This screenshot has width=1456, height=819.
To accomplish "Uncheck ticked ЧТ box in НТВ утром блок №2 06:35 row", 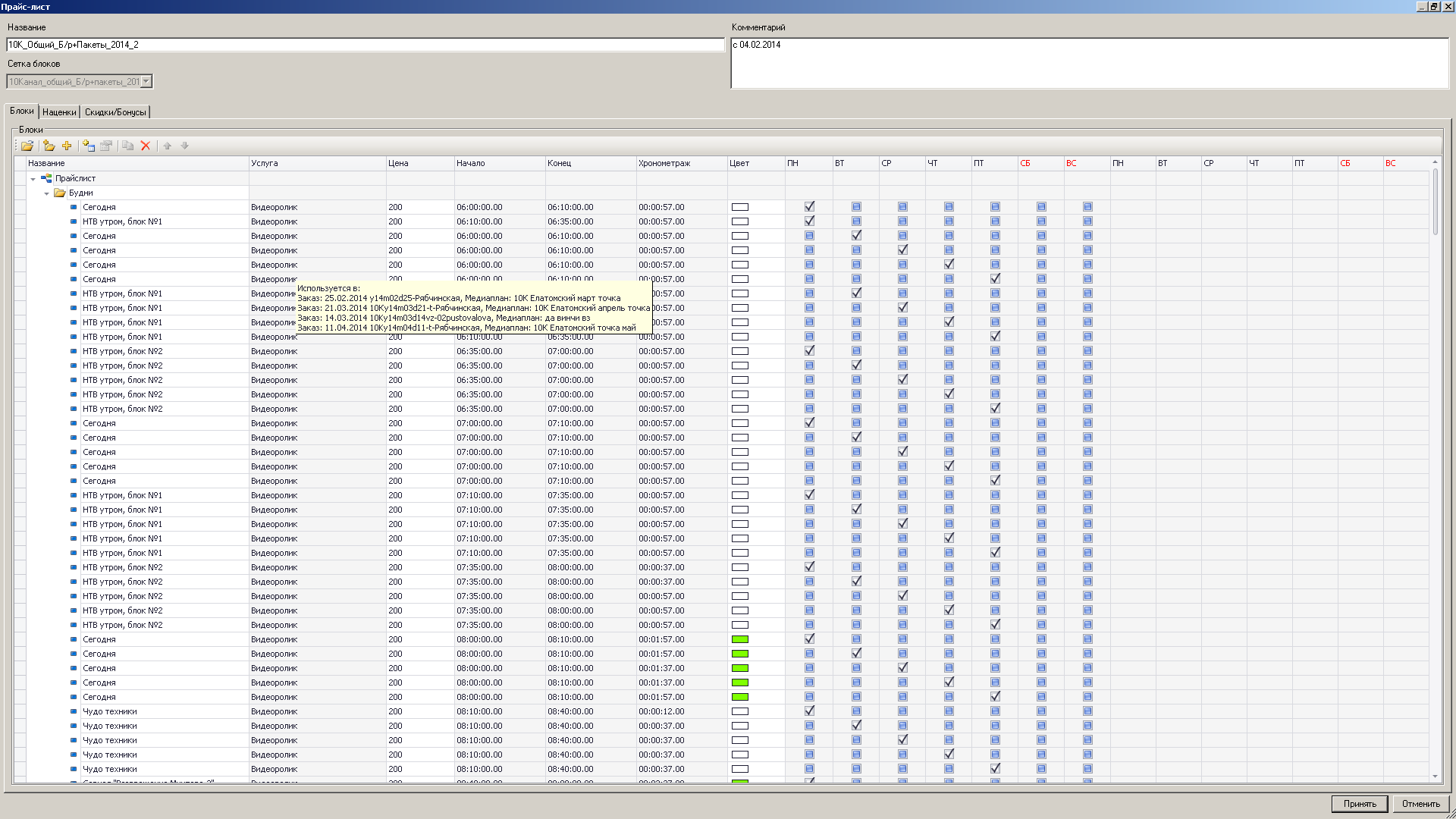I will tap(949, 394).
